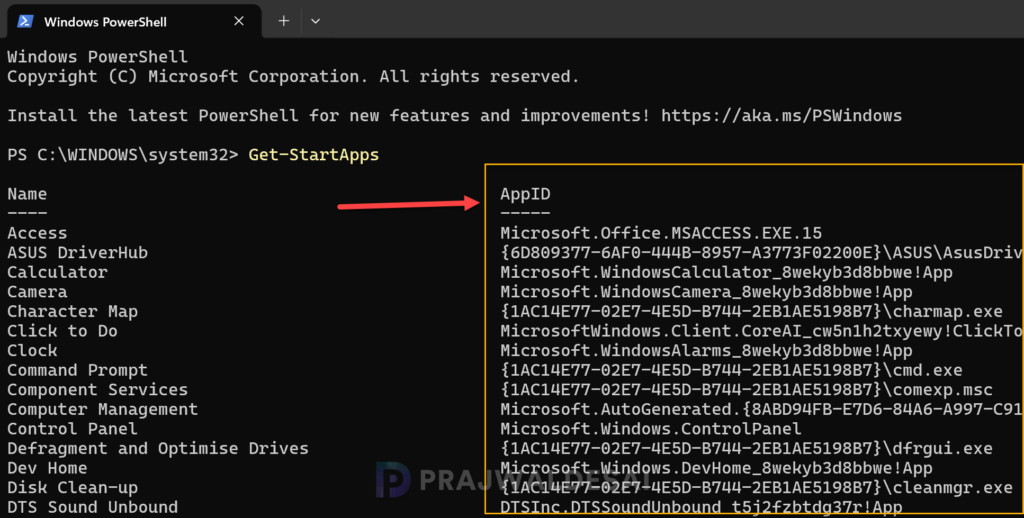Click the Access name row

pos(37,233)
